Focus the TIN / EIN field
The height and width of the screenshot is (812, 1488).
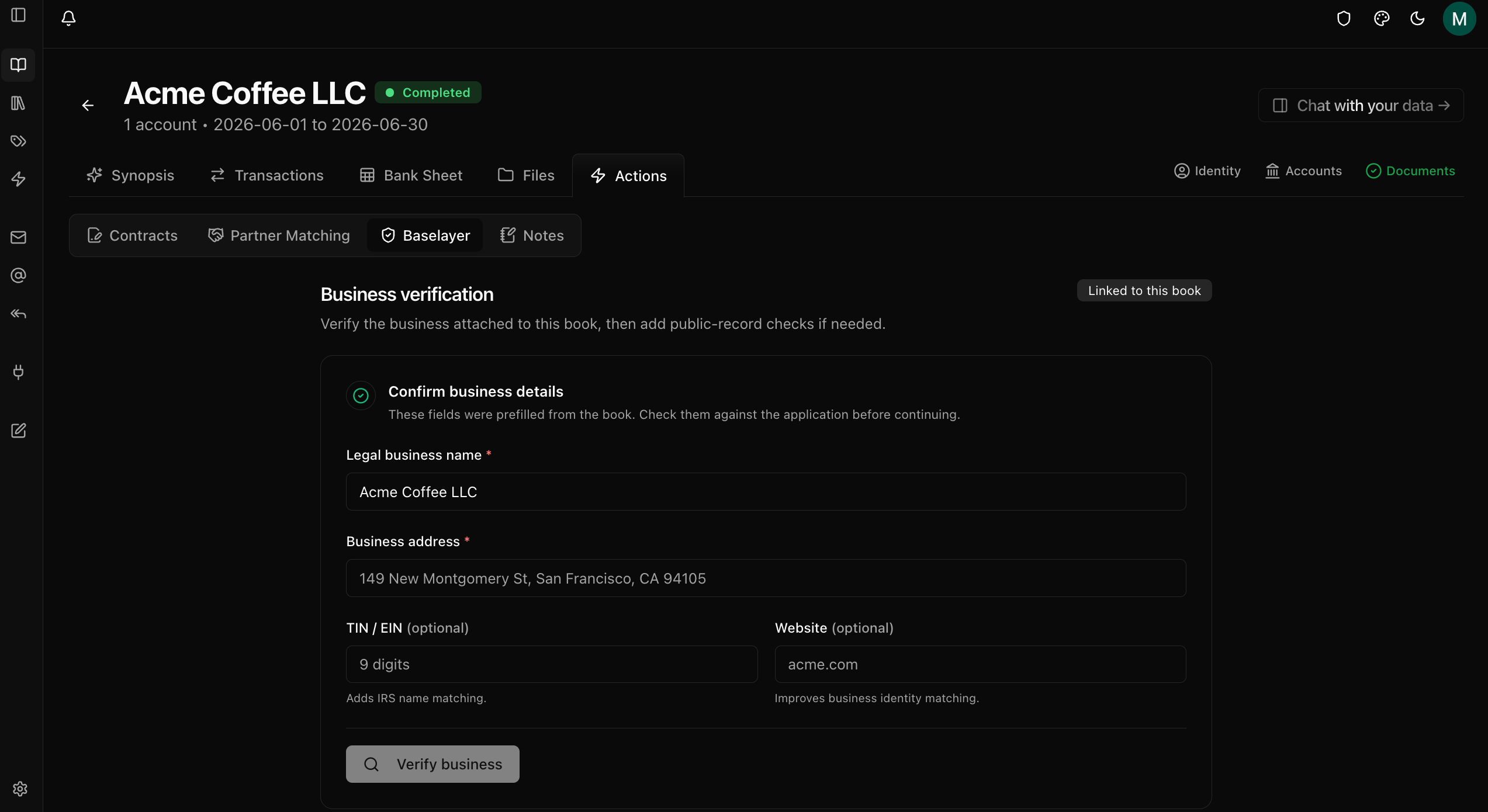click(552, 664)
